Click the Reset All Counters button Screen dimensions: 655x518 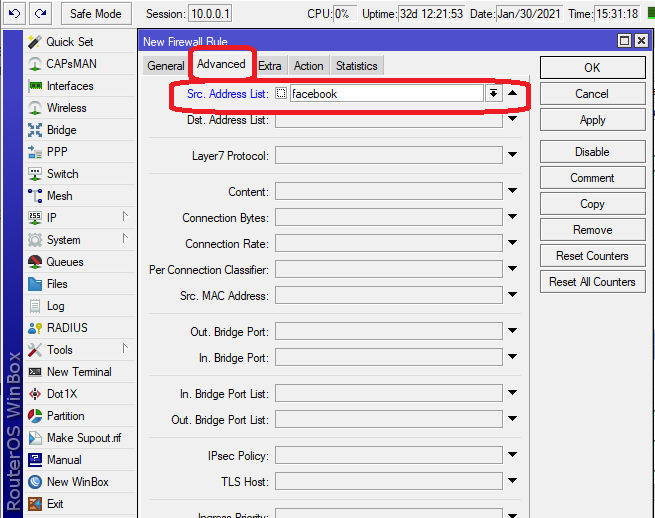click(x=592, y=282)
